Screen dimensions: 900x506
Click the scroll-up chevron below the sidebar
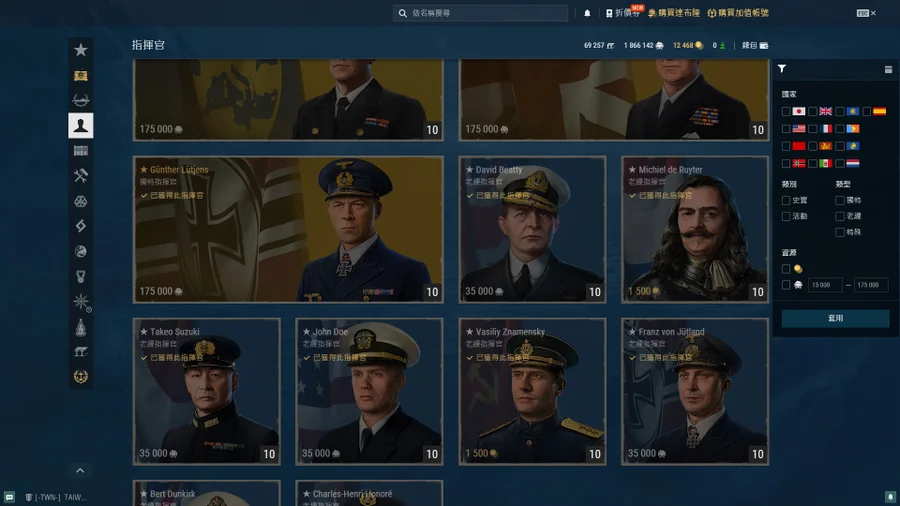(81, 470)
